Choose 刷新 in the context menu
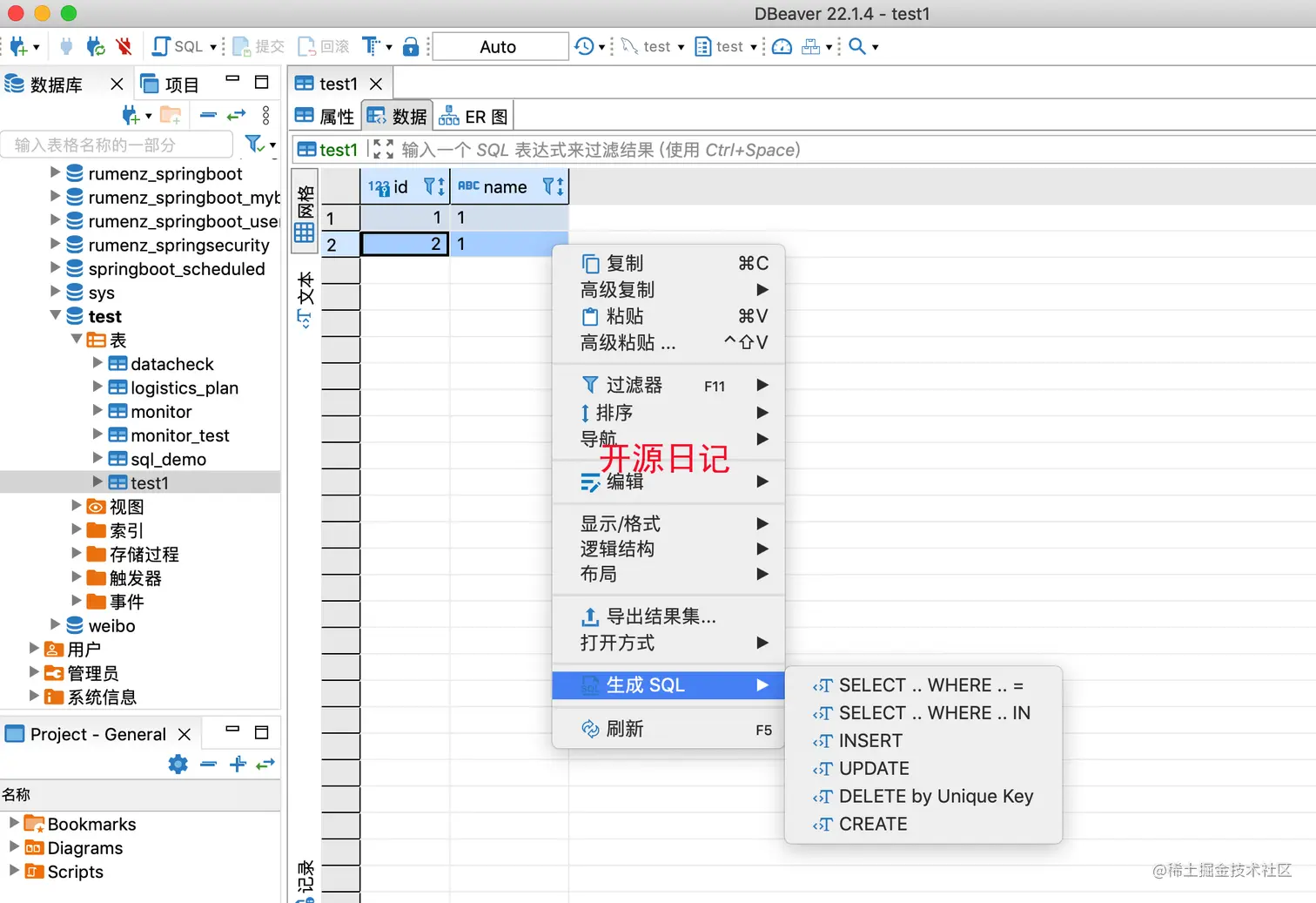Image resolution: width=1316 pixels, height=903 pixels. coord(668,729)
